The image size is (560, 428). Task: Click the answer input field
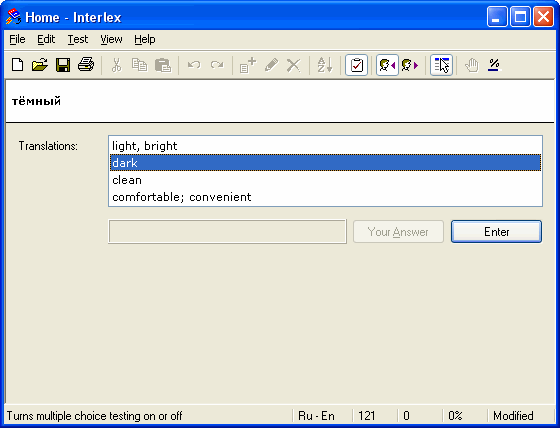[x=228, y=232]
